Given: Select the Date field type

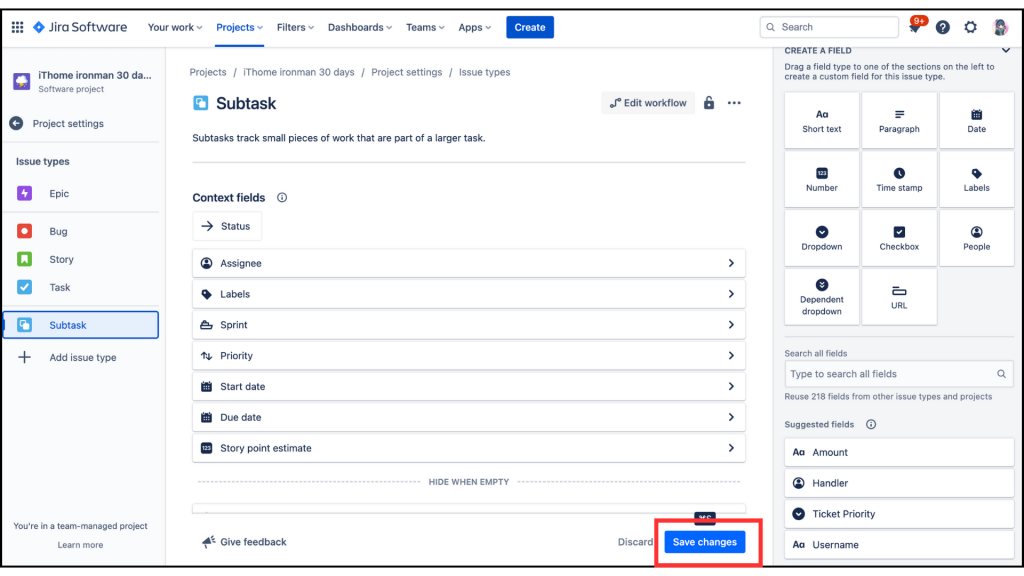Looking at the screenshot, I should point(976,121).
